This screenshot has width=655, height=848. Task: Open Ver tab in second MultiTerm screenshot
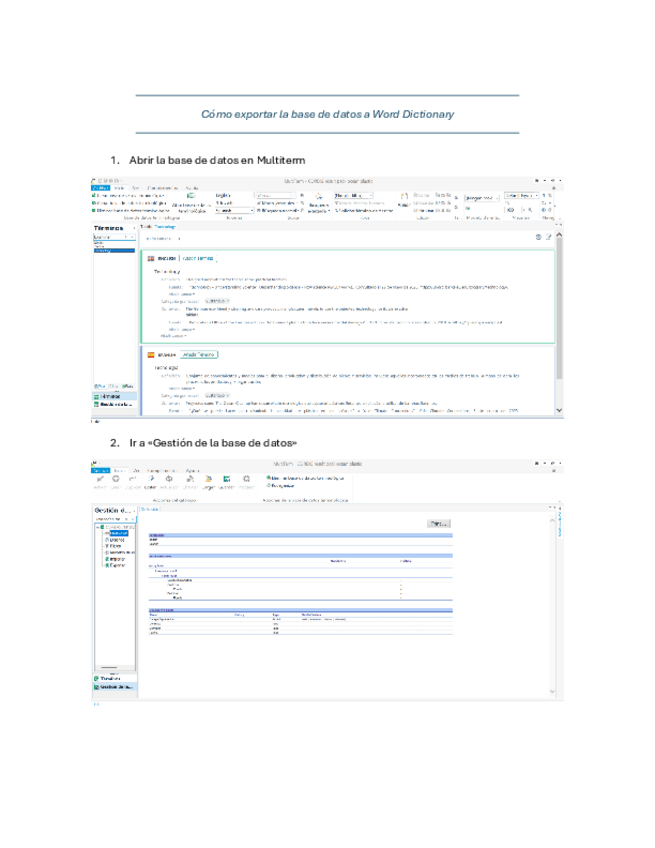[x=136, y=471]
